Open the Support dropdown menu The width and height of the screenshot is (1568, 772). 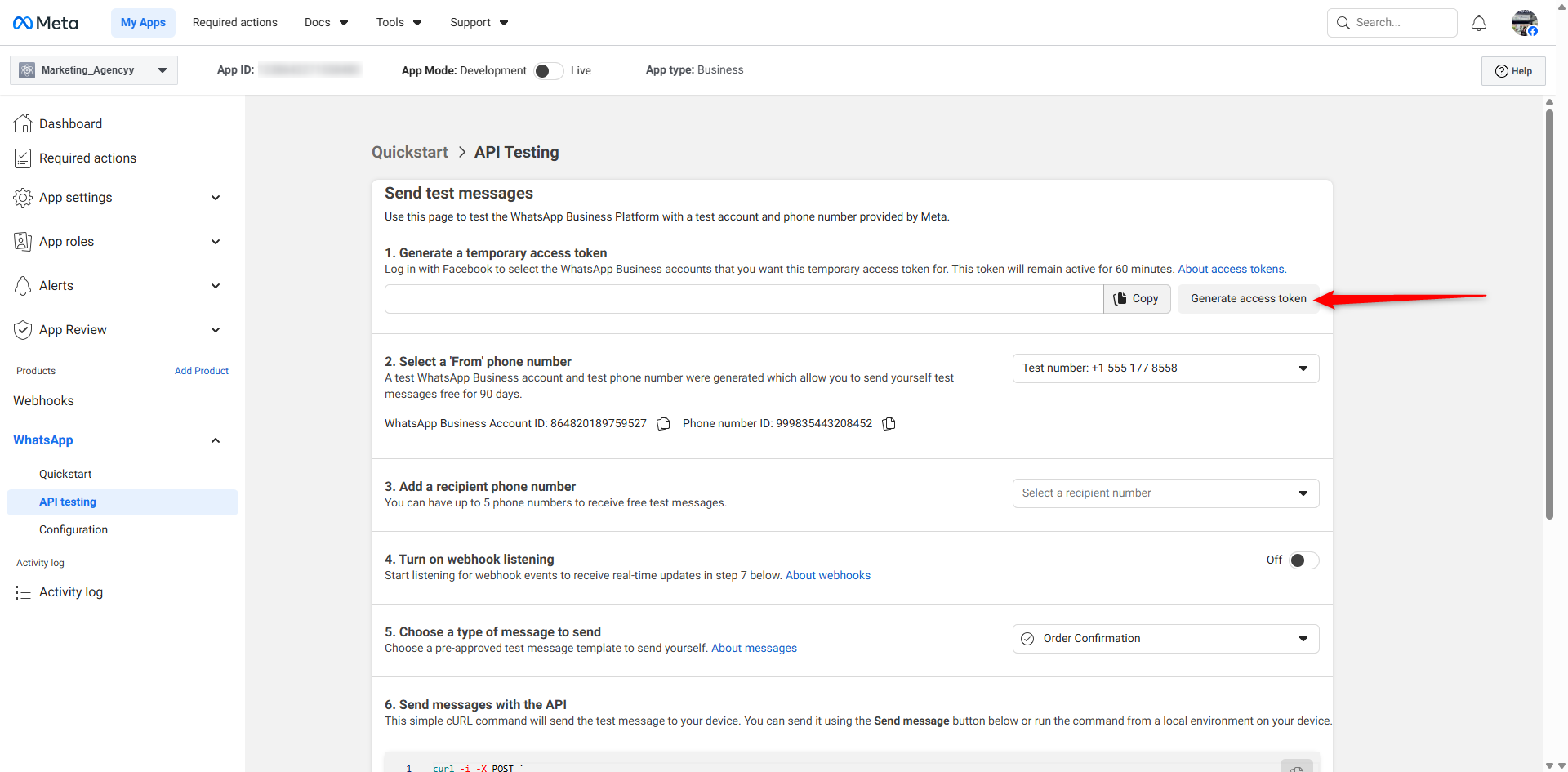pos(479,23)
